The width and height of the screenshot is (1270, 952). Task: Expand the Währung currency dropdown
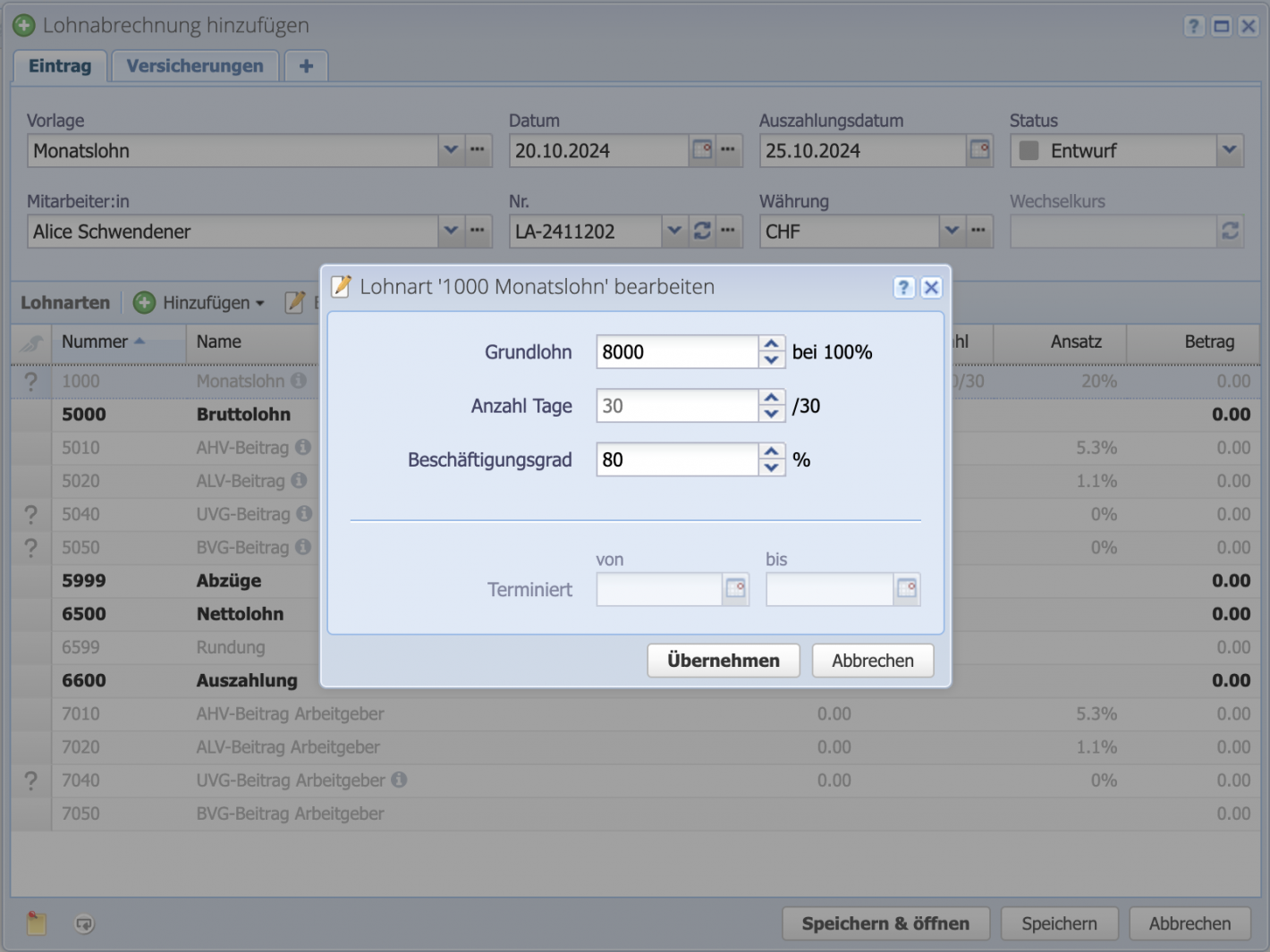coord(952,231)
